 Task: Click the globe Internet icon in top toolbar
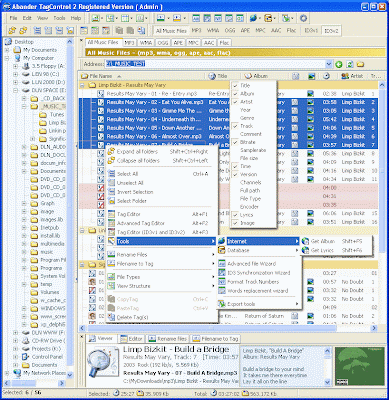point(253,18)
